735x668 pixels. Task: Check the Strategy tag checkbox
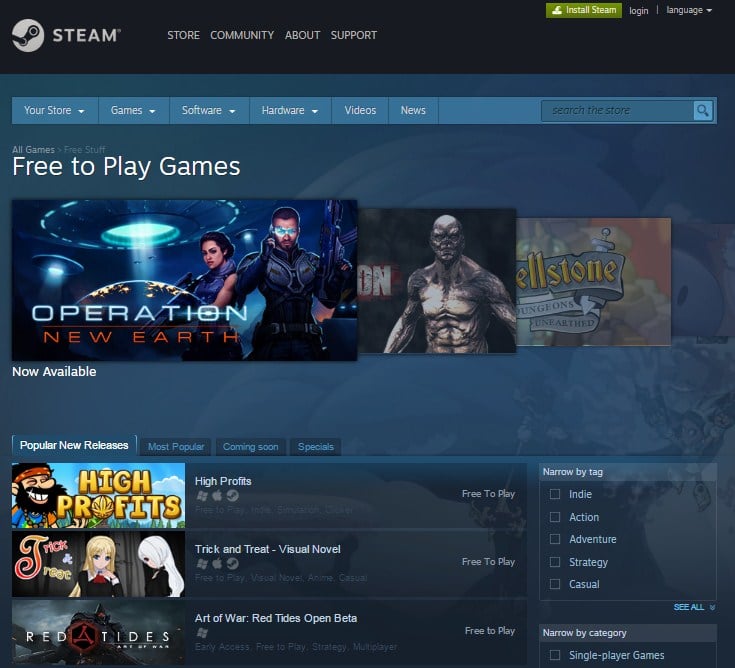coord(555,562)
